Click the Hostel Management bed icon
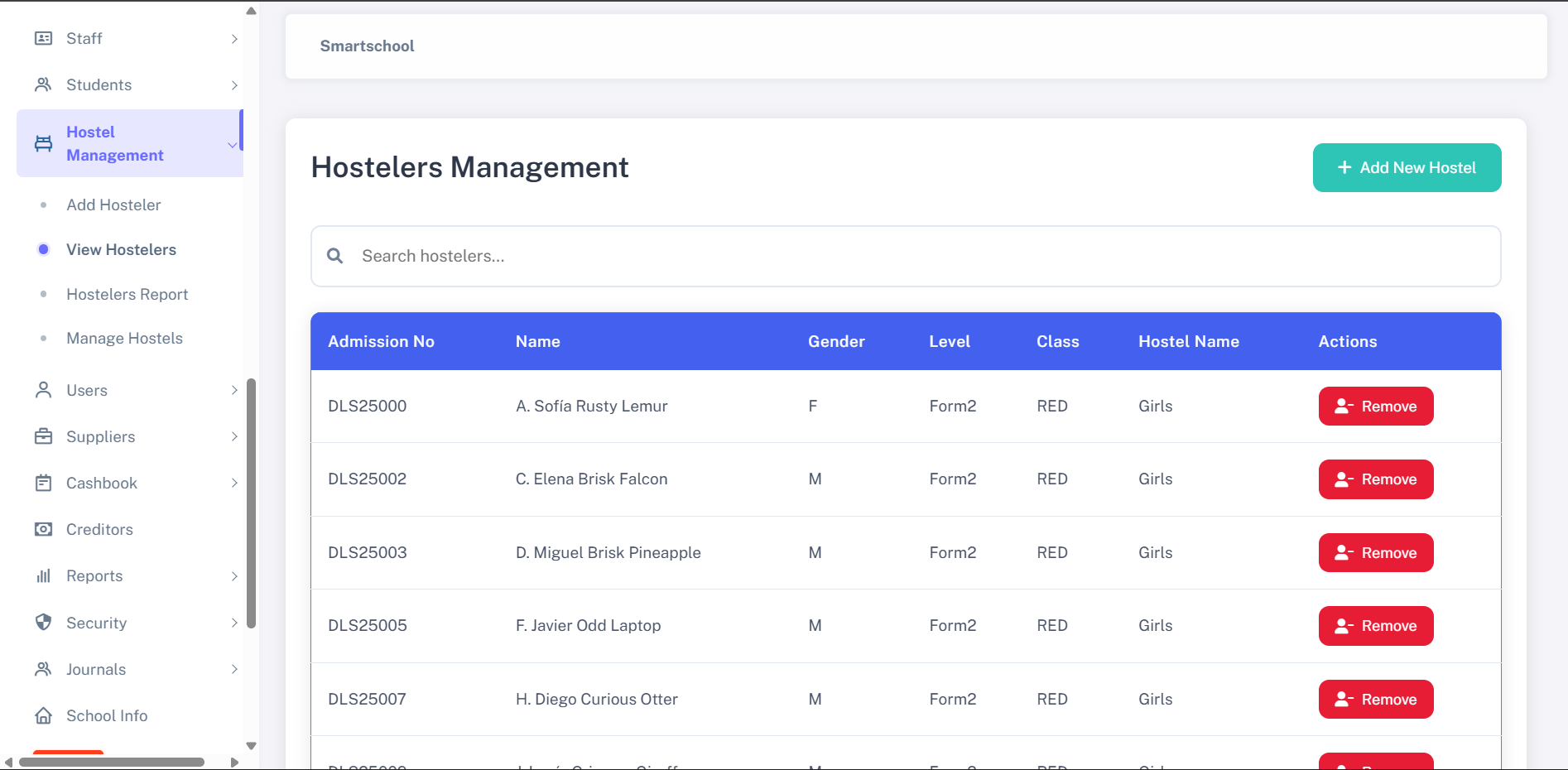1568x770 pixels. pyautogui.click(x=44, y=143)
